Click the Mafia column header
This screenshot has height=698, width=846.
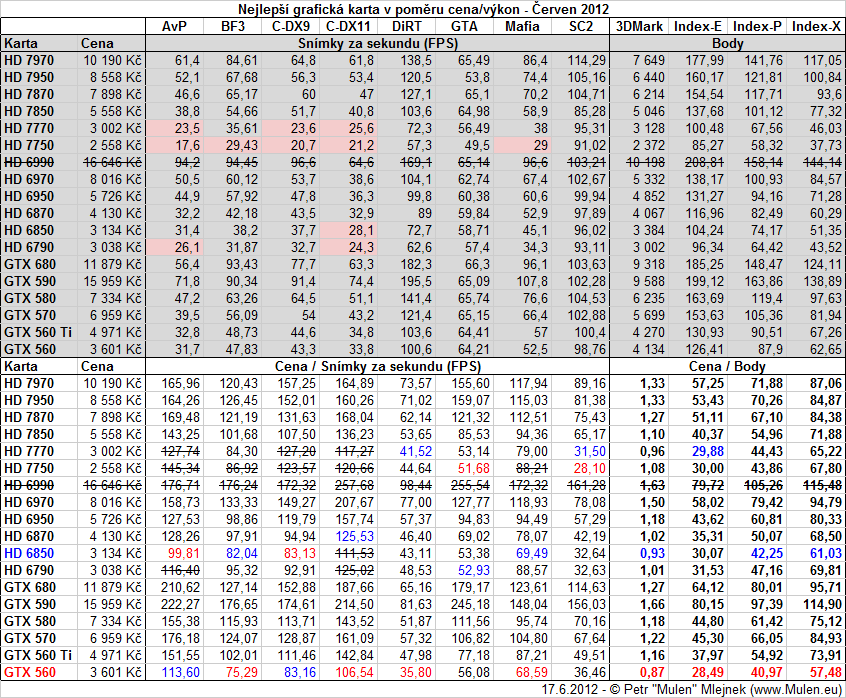pyautogui.click(x=522, y=26)
